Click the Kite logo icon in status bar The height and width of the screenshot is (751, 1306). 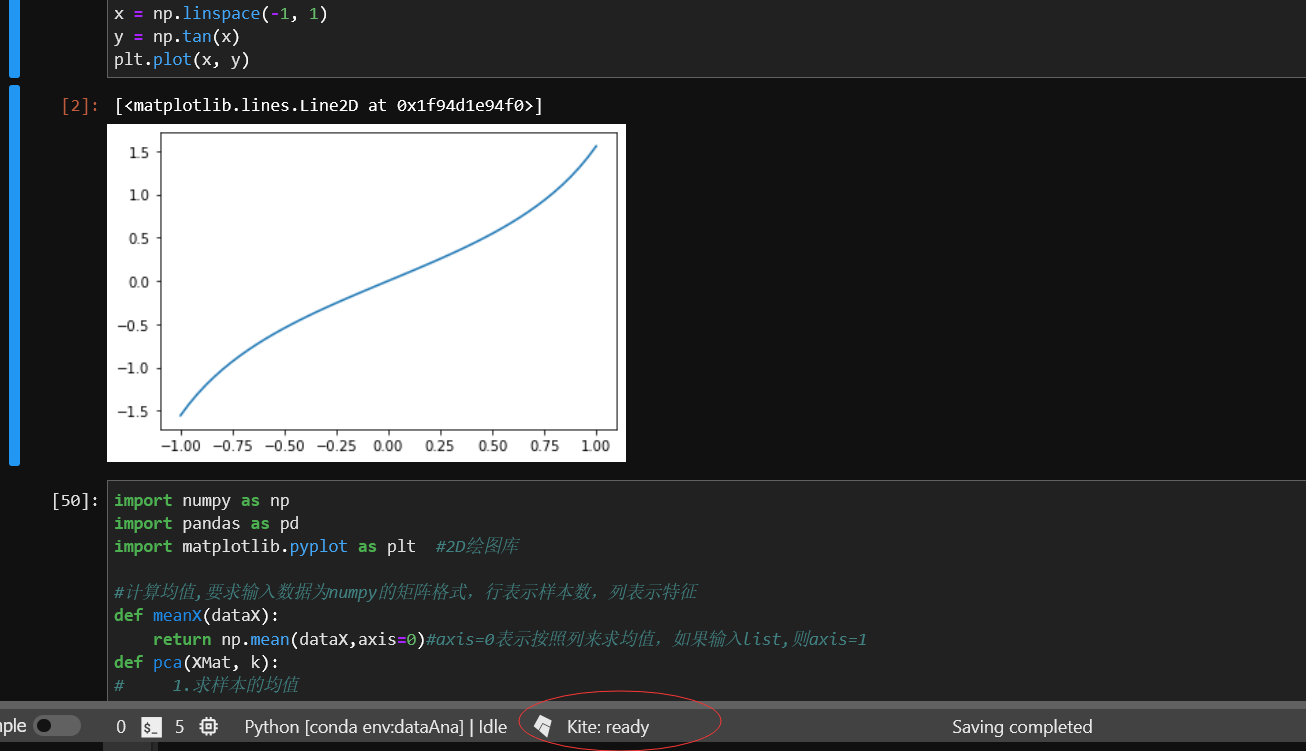pos(543,726)
